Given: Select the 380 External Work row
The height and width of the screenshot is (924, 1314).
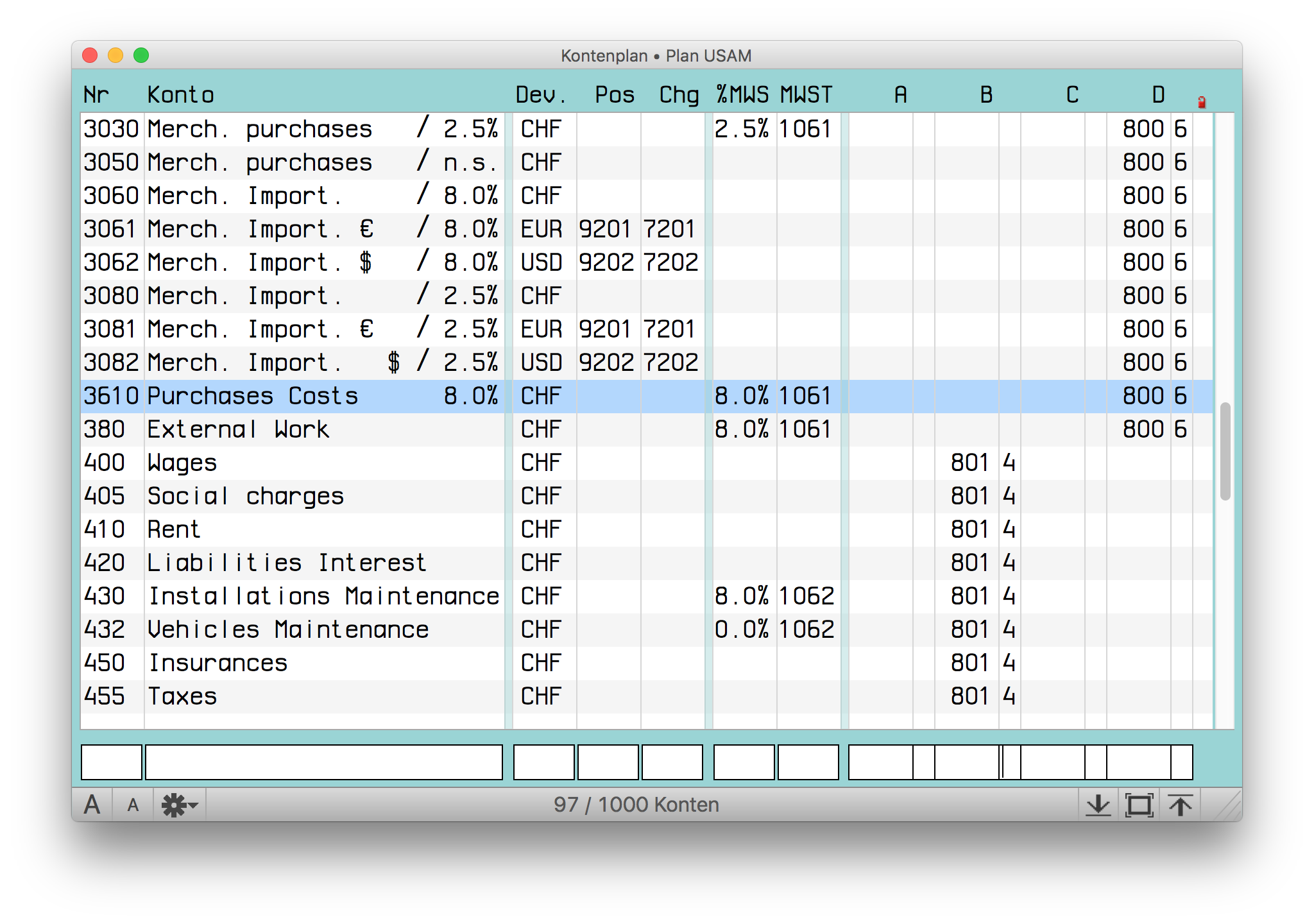Looking at the screenshot, I should pyautogui.click(x=321, y=429).
